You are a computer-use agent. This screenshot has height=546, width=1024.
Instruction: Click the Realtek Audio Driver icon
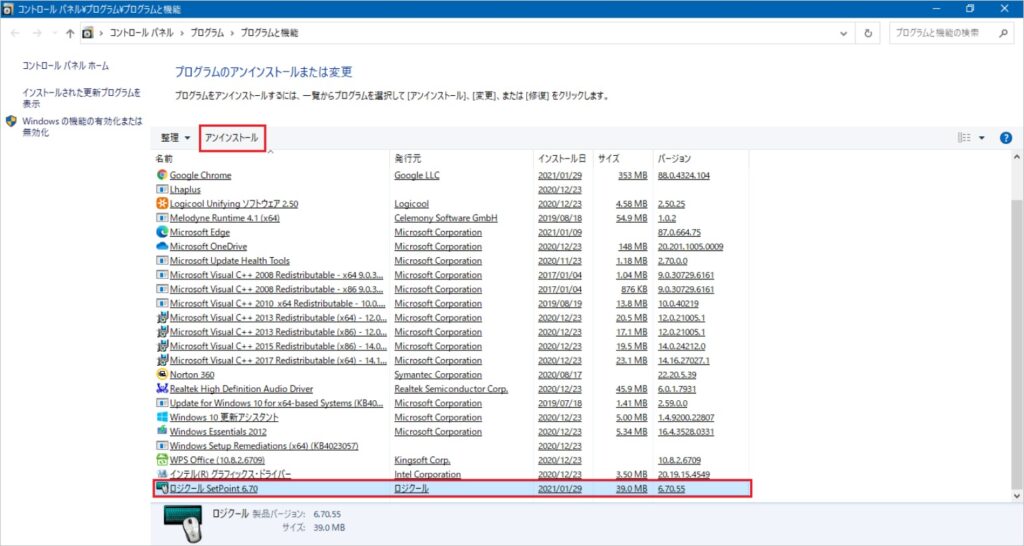[x=162, y=389]
